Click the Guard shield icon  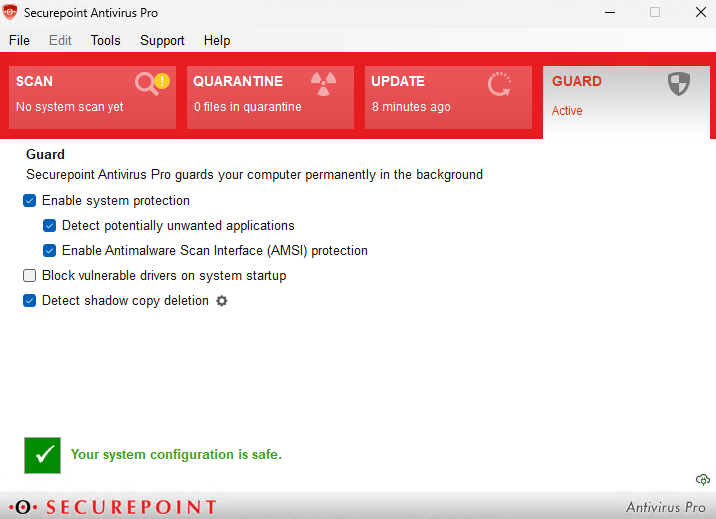click(x=679, y=84)
